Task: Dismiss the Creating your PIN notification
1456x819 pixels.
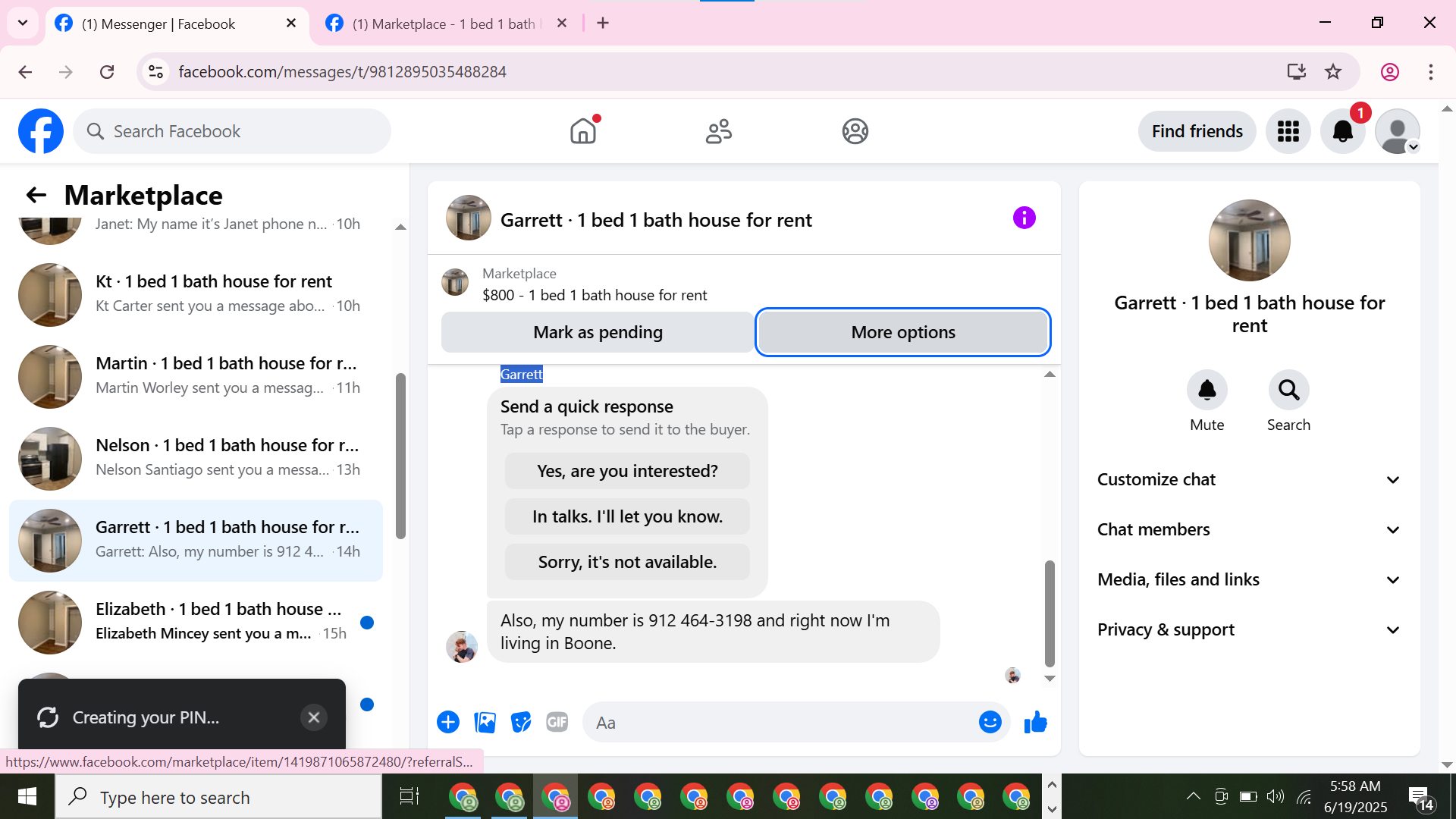Action: tap(314, 717)
